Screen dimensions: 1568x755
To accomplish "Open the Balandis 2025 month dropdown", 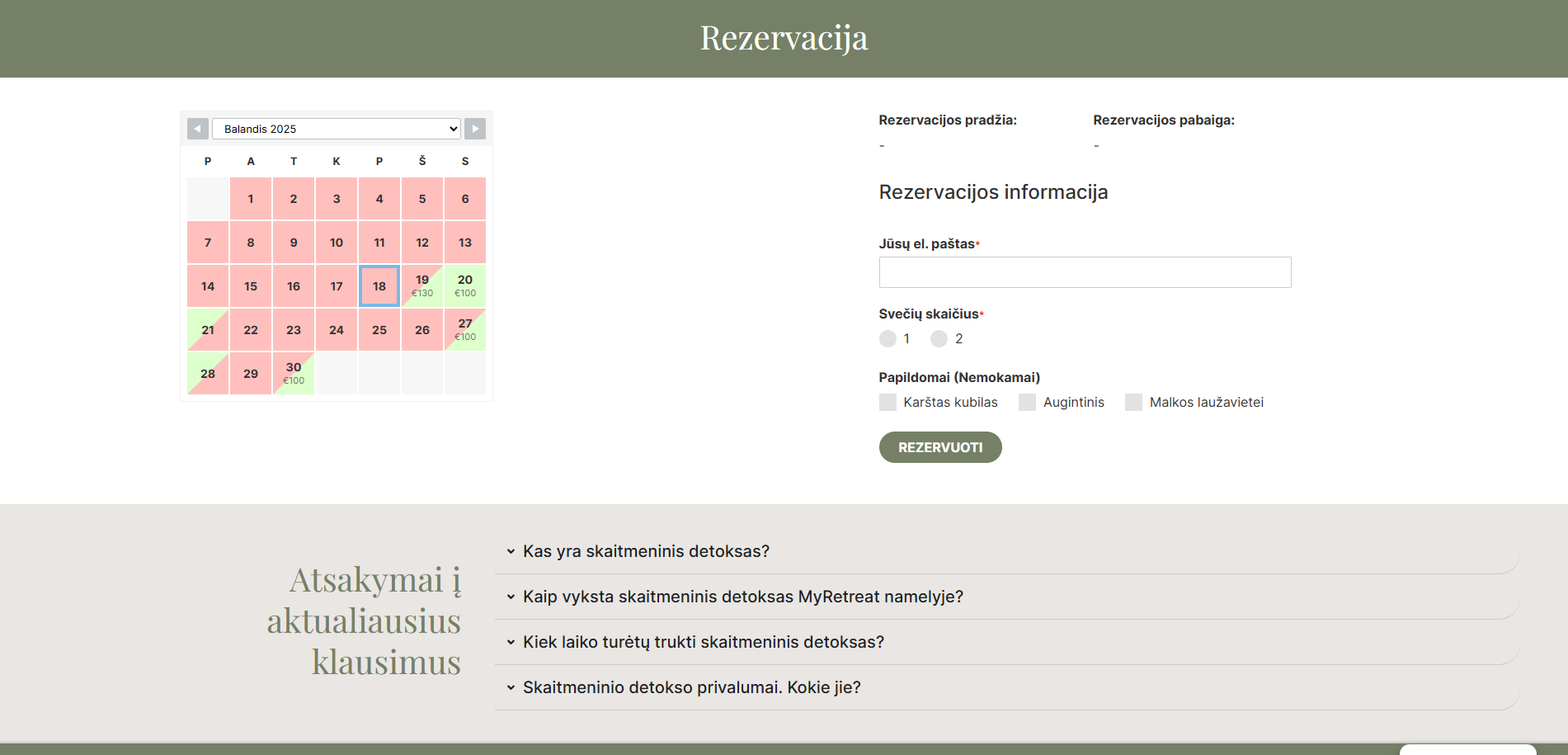I will tap(336, 129).
